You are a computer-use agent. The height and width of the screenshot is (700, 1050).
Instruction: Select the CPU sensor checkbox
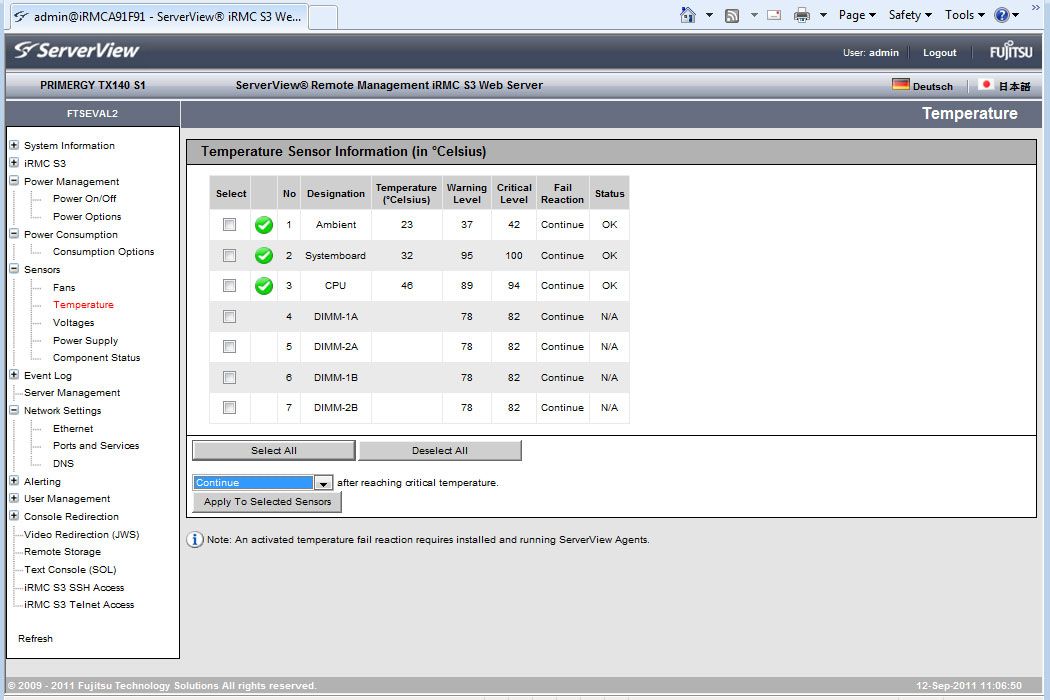click(x=229, y=285)
